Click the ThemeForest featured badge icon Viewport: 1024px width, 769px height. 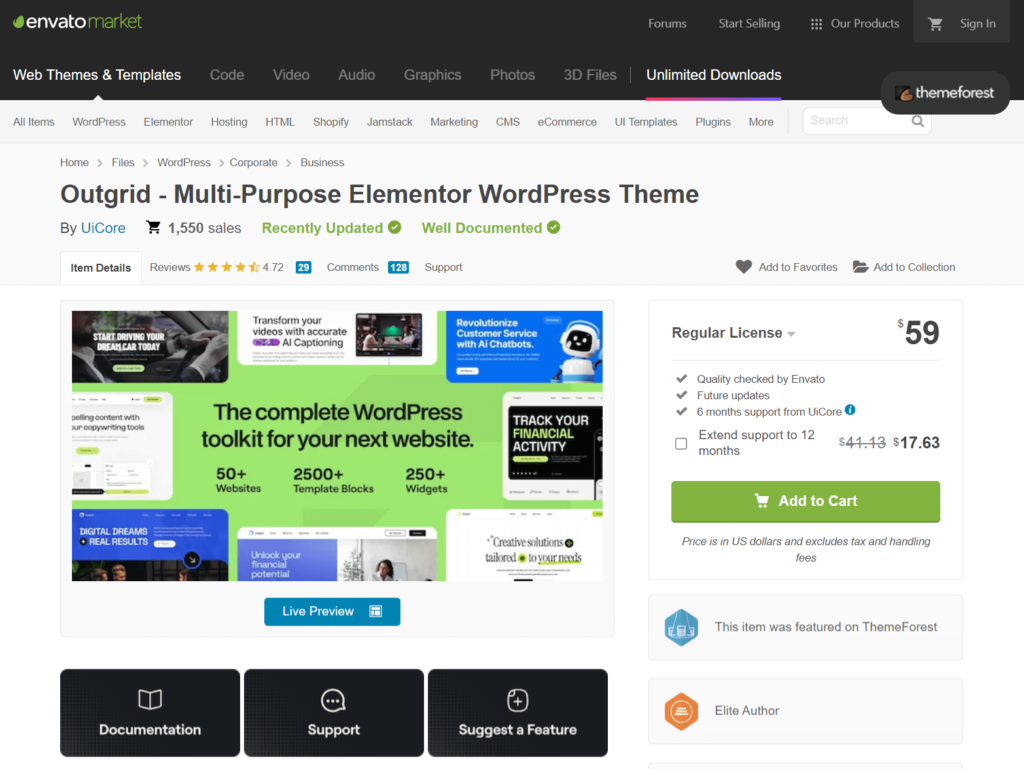pyautogui.click(x=681, y=627)
